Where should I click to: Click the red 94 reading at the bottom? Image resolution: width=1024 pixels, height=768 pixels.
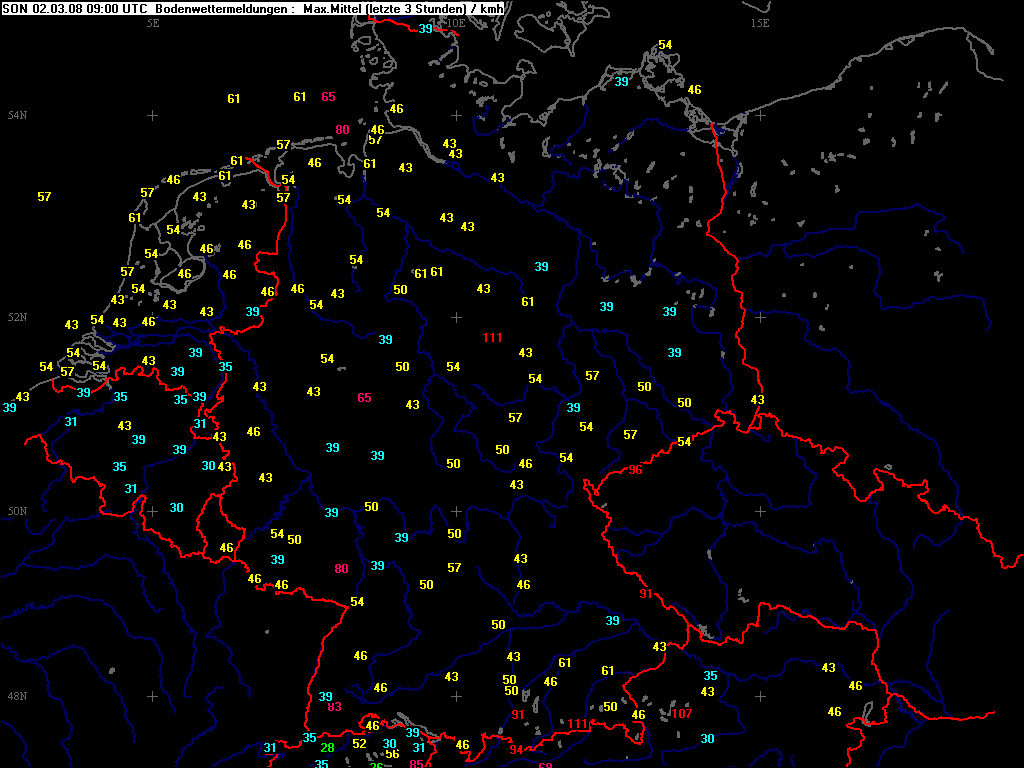(x=516, y=750)
